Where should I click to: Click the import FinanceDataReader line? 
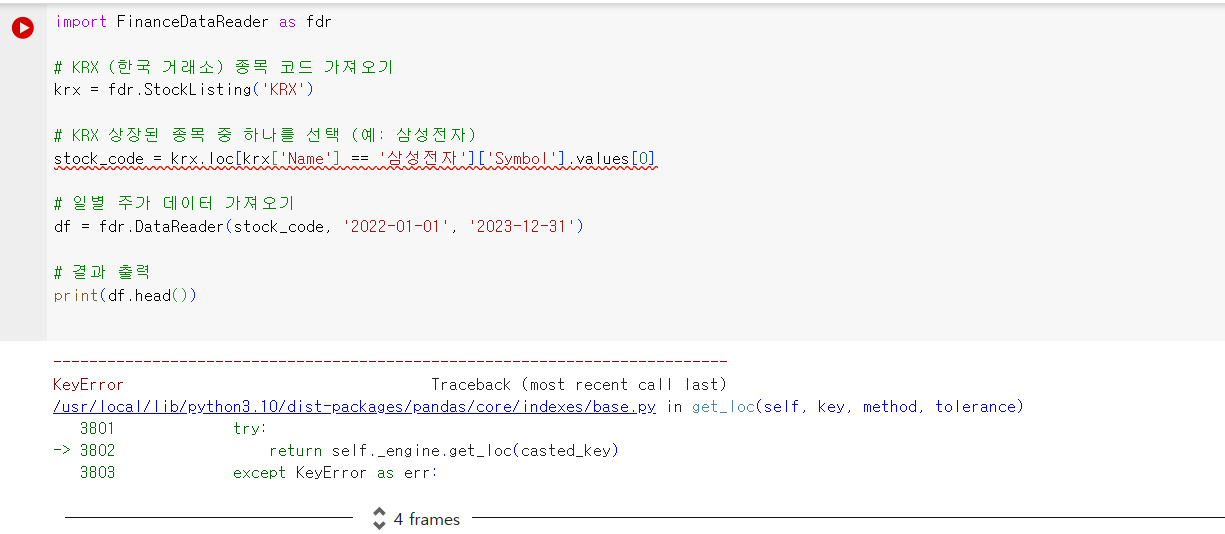click(x=193, y=21)
